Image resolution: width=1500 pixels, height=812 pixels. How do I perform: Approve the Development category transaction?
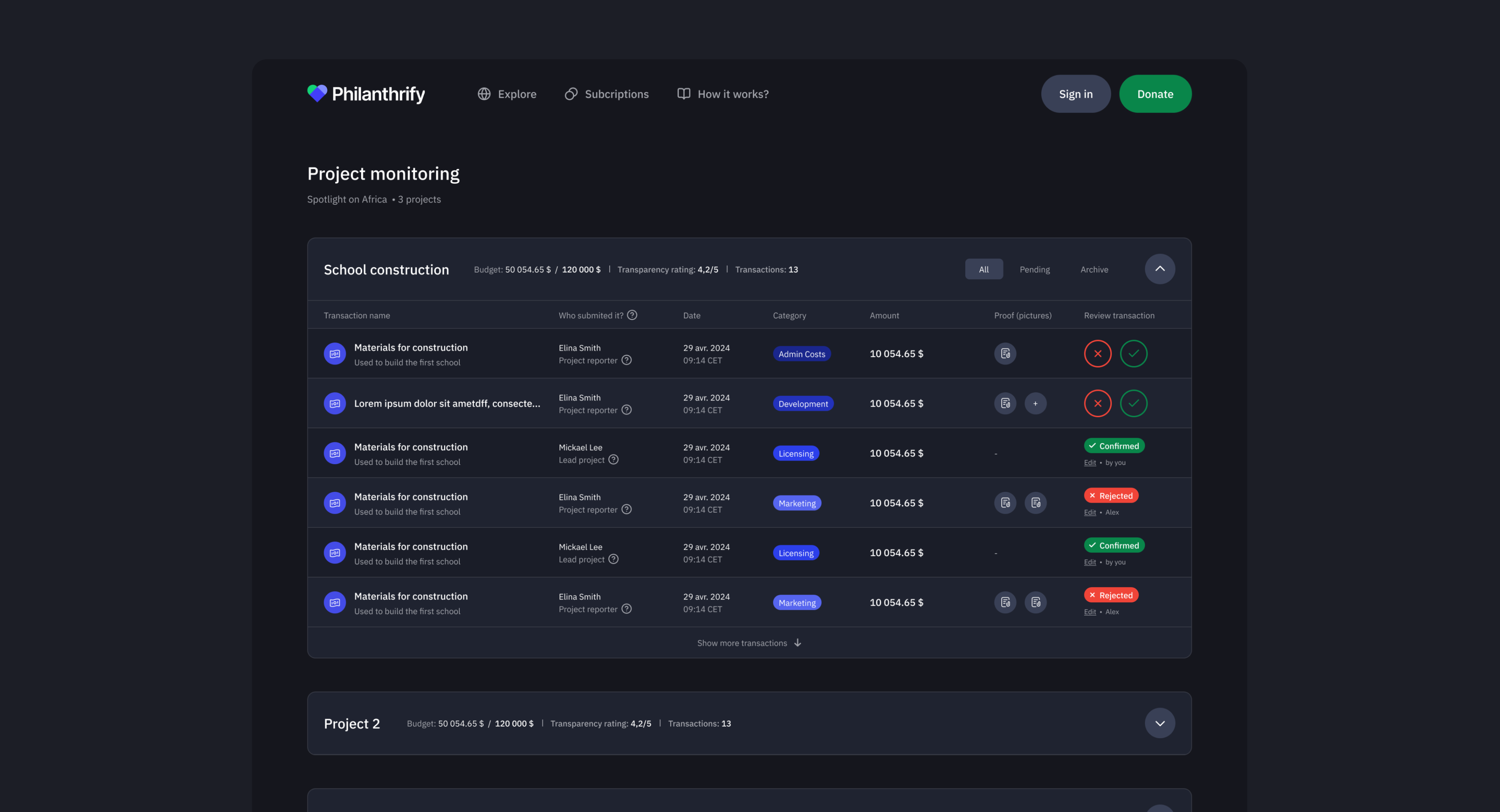click(1133, 403)
